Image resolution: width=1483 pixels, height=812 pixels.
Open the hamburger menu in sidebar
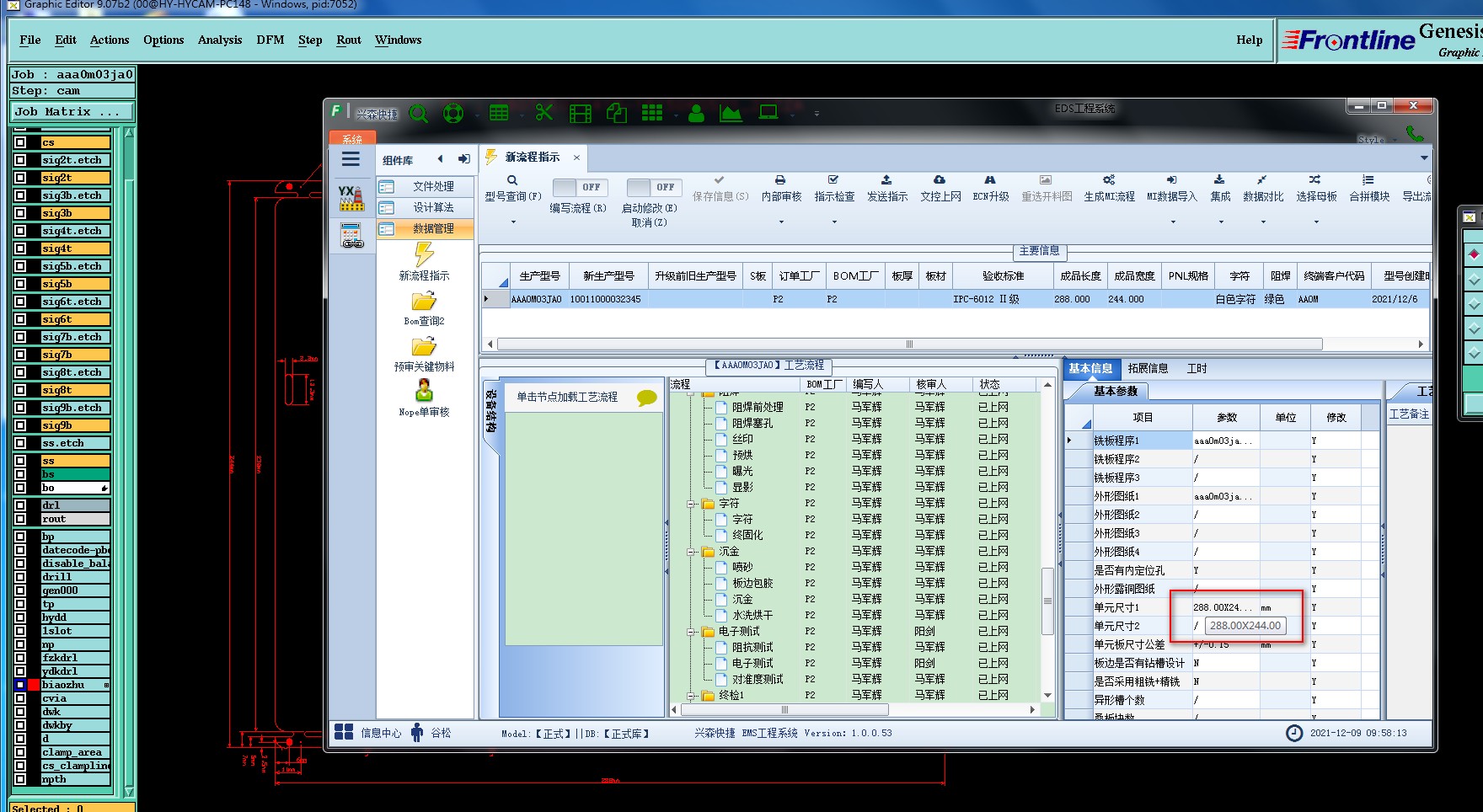[x=351, y=159]
